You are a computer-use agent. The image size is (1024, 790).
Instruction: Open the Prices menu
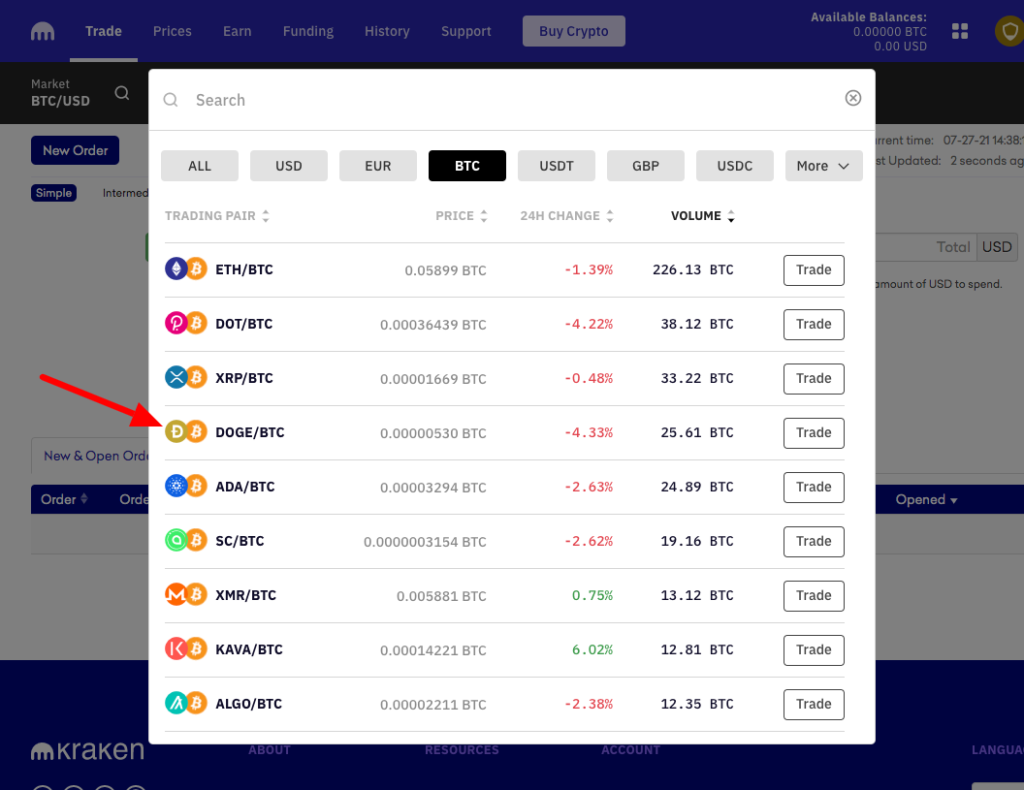[x=172, y=31]
